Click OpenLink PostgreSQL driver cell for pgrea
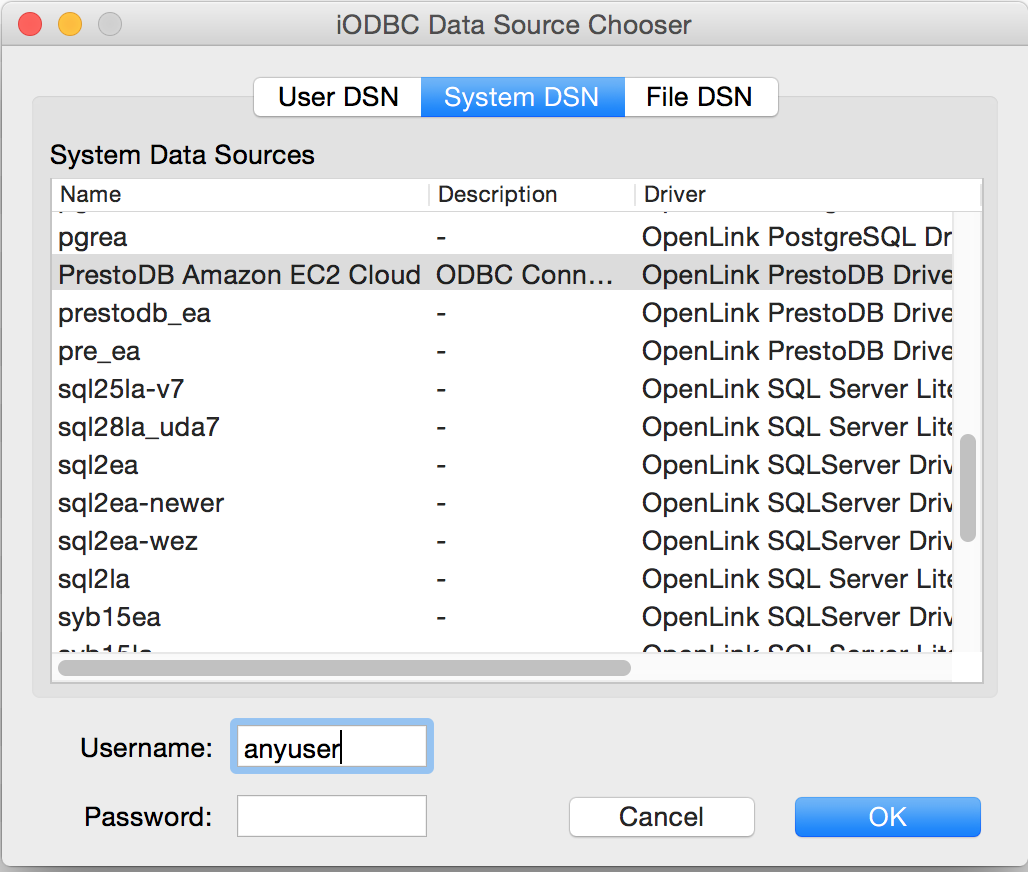The image size is (1028, 872). click(797, 237)
